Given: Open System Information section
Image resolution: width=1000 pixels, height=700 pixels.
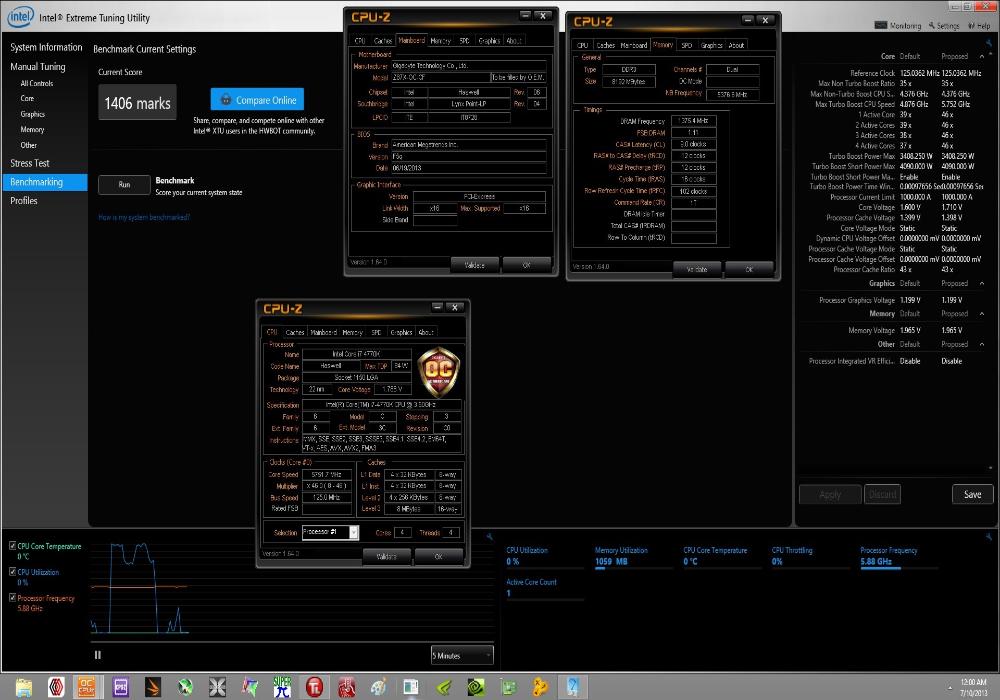Looking at the screenshot, I should click(46, 47).
